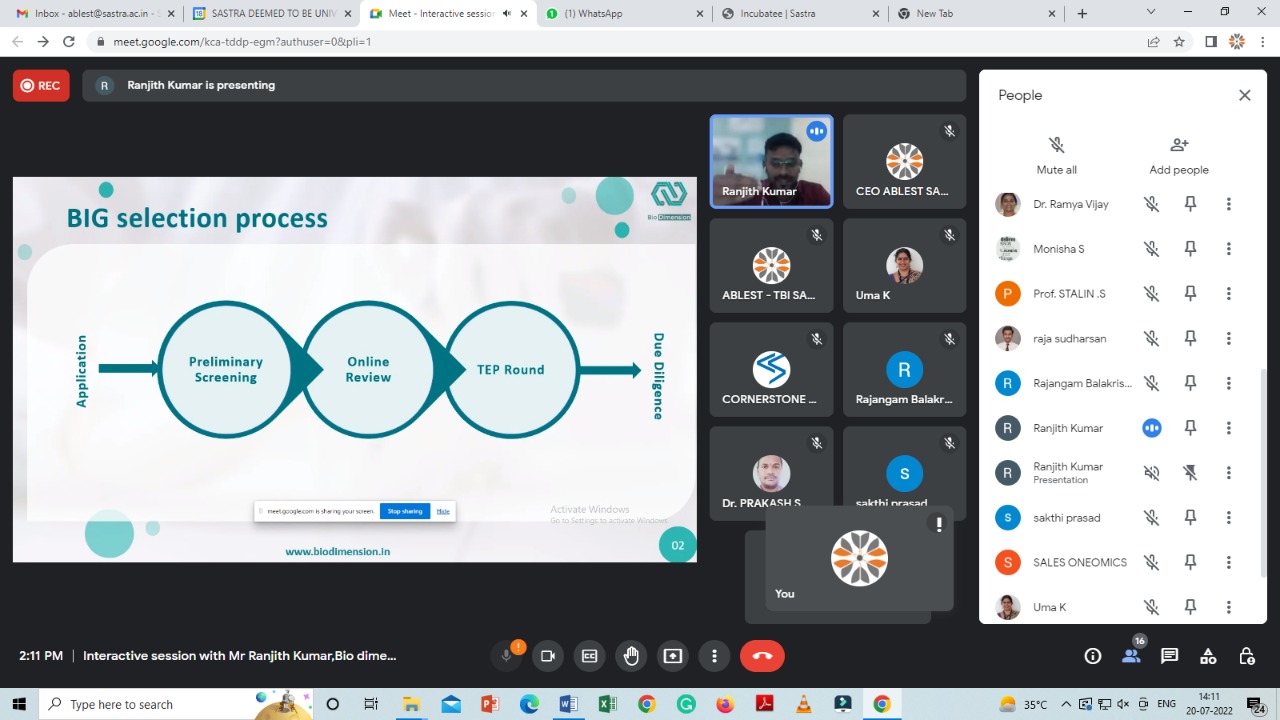Click Add people button
The height and width of the screenshot is (720, 1280).
1179,155
